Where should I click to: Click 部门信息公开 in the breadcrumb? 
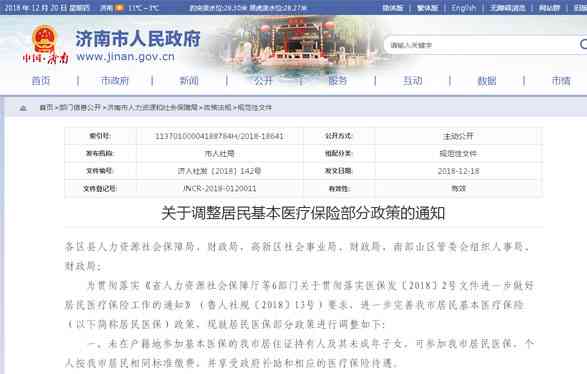[x=80, y=108]
